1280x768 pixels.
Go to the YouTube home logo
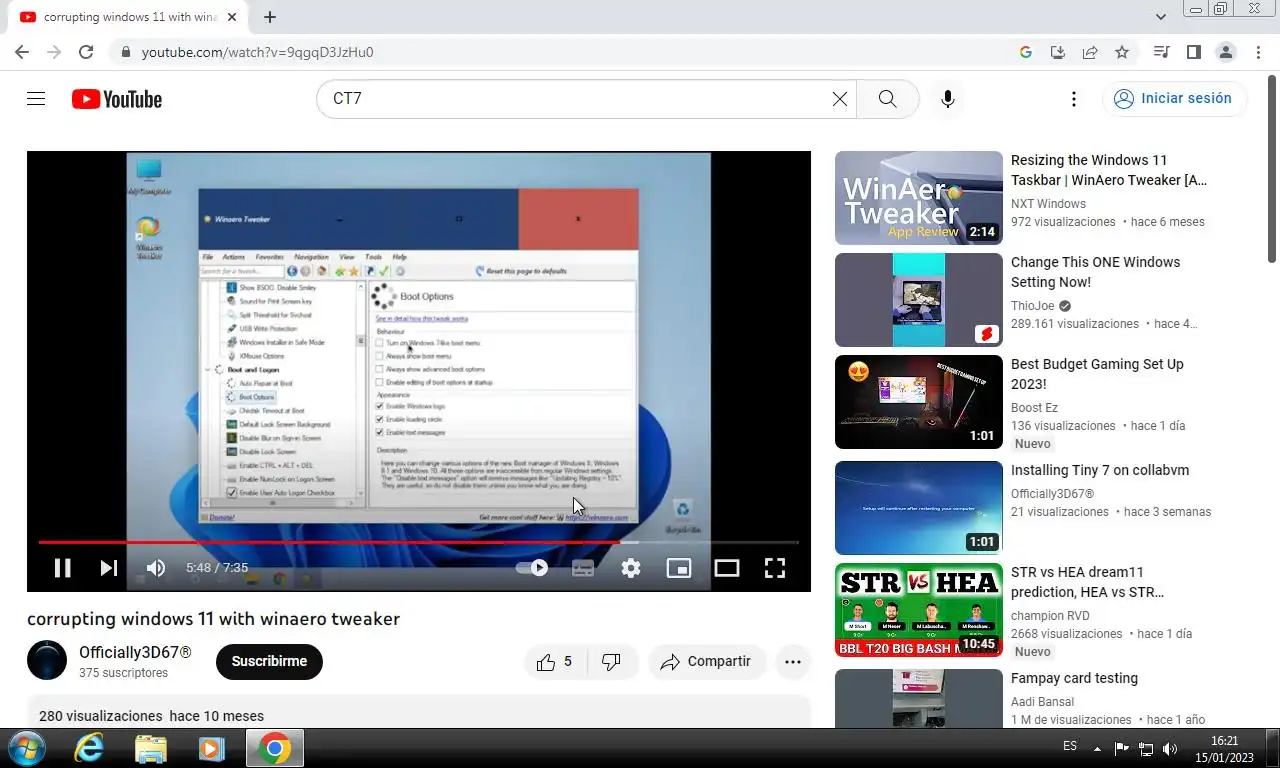[x=117, y=99]
